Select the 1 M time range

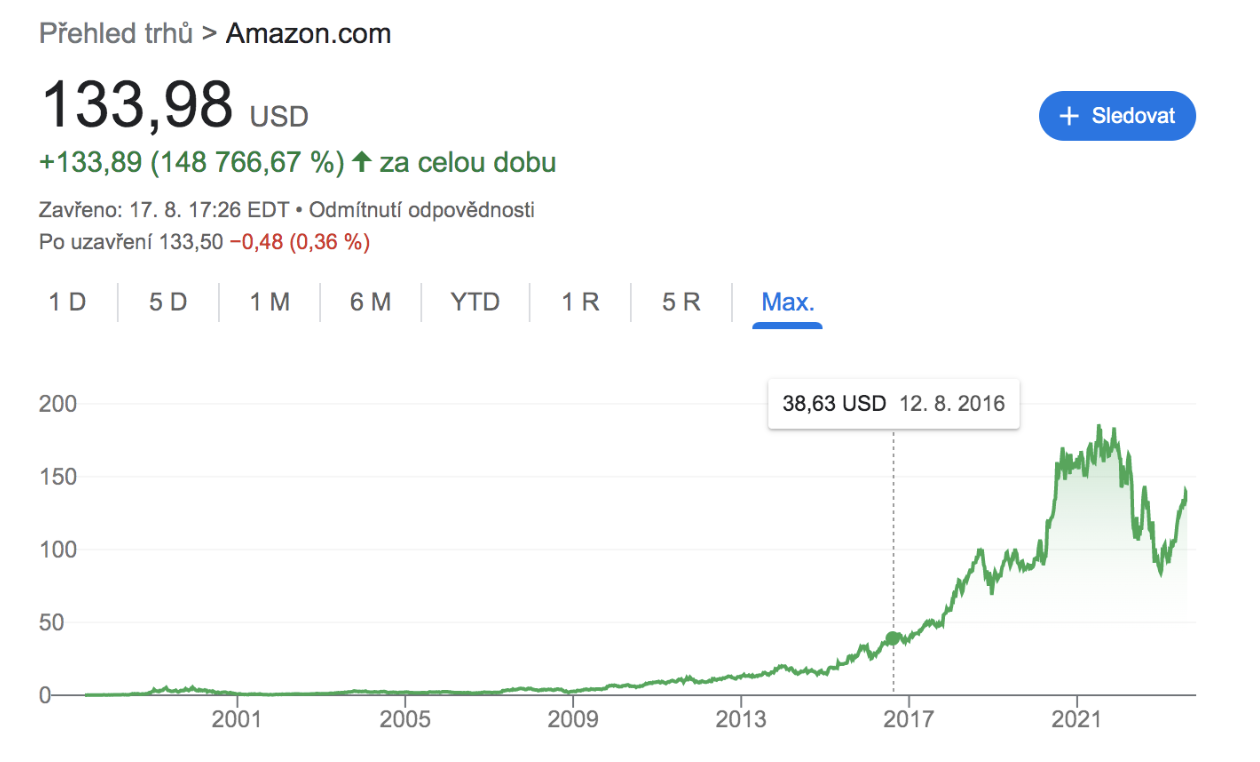[x=269, y=302]
